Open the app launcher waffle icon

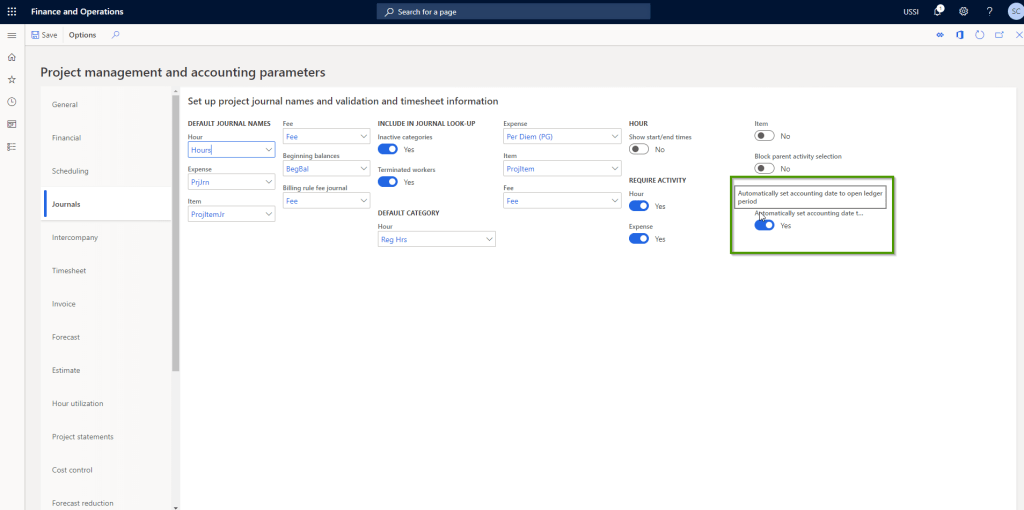[11, 11]
